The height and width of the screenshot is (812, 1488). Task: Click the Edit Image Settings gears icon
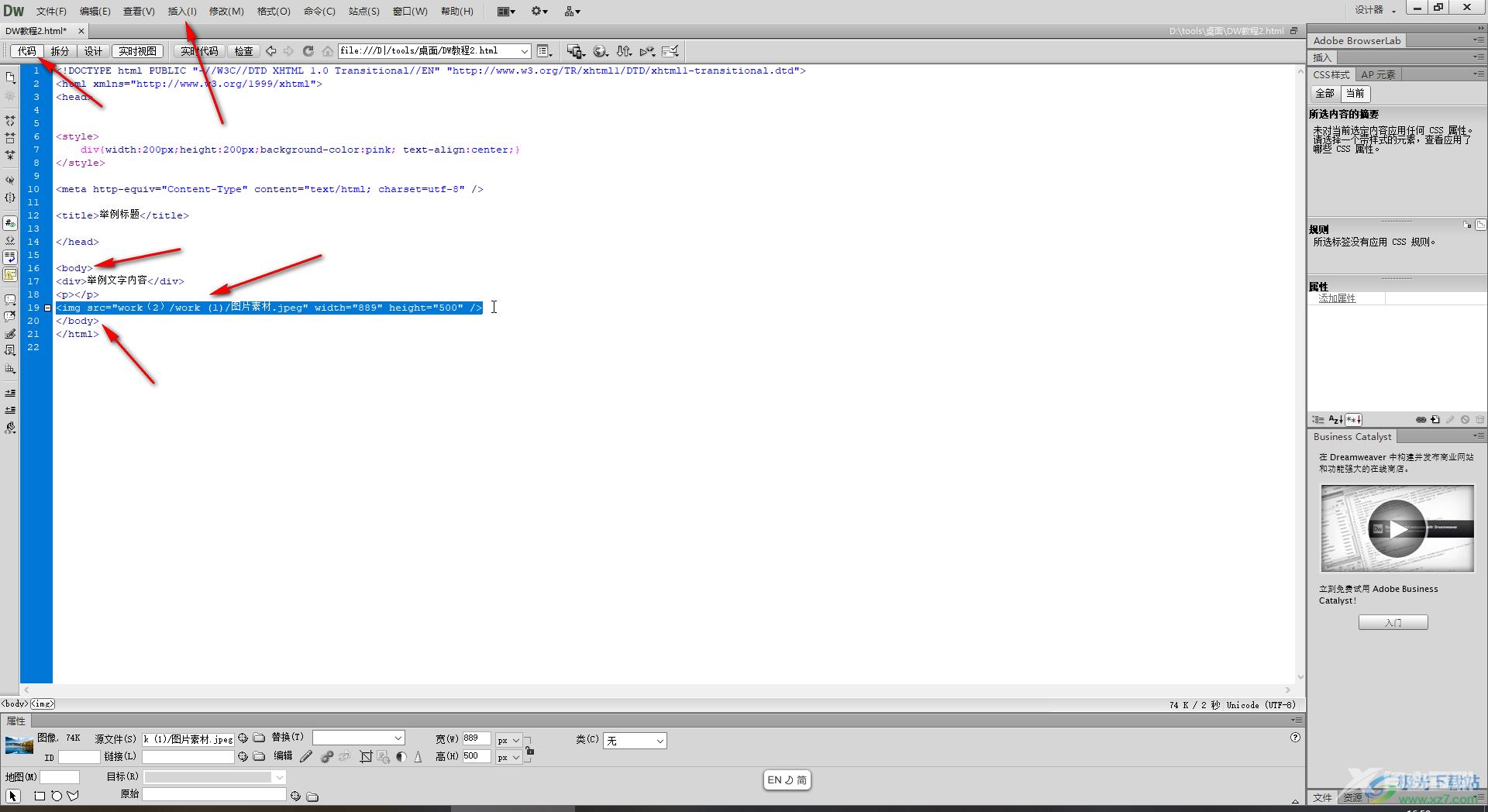point(326,756)
